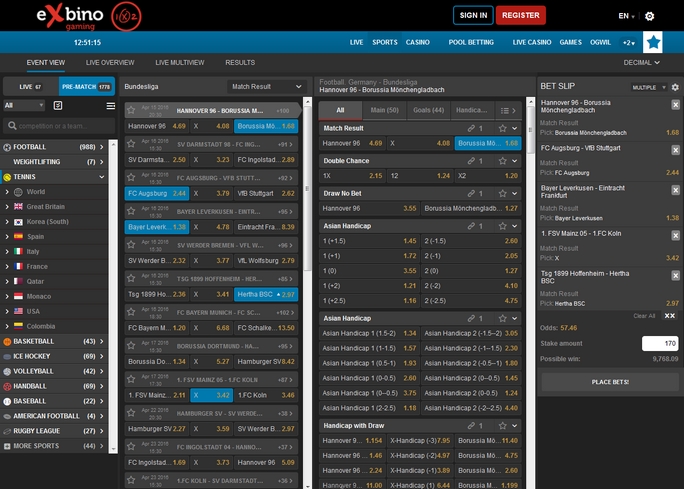Star the Double Chance market
This screenshot has width=684, height=489.
[503, 161]
